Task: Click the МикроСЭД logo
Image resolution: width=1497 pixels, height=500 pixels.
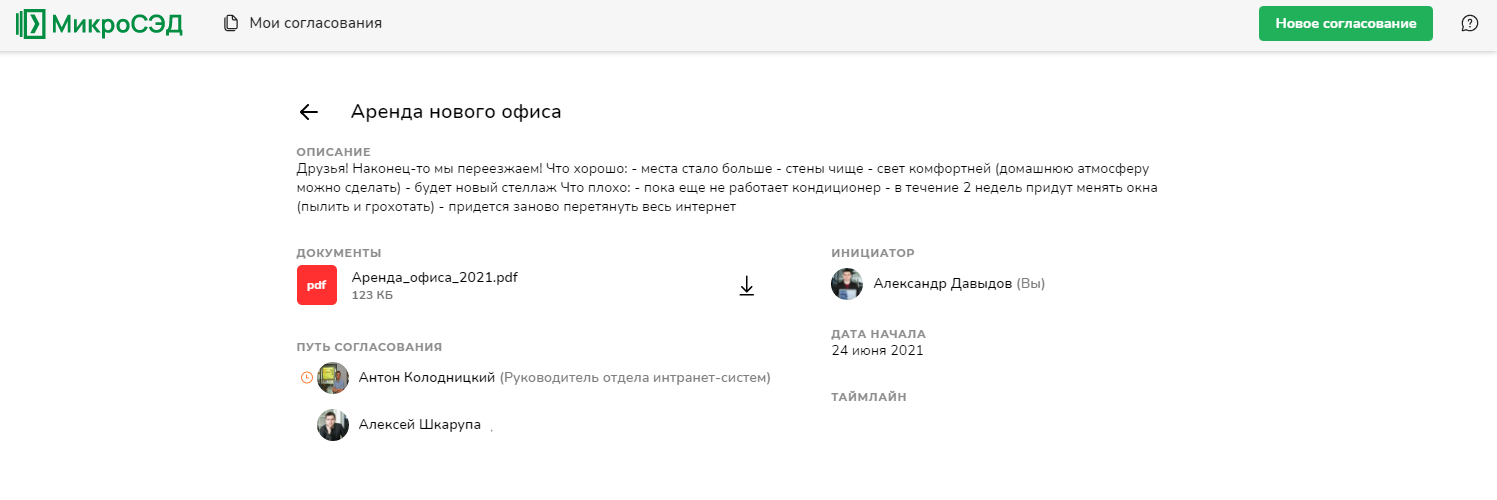Action: [x=100, y=24]
